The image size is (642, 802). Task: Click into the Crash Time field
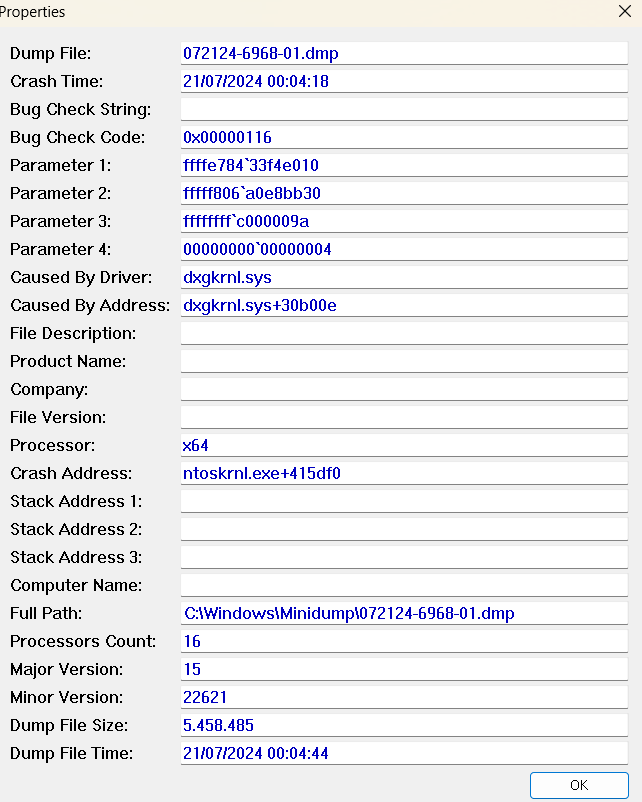[404, 81]
